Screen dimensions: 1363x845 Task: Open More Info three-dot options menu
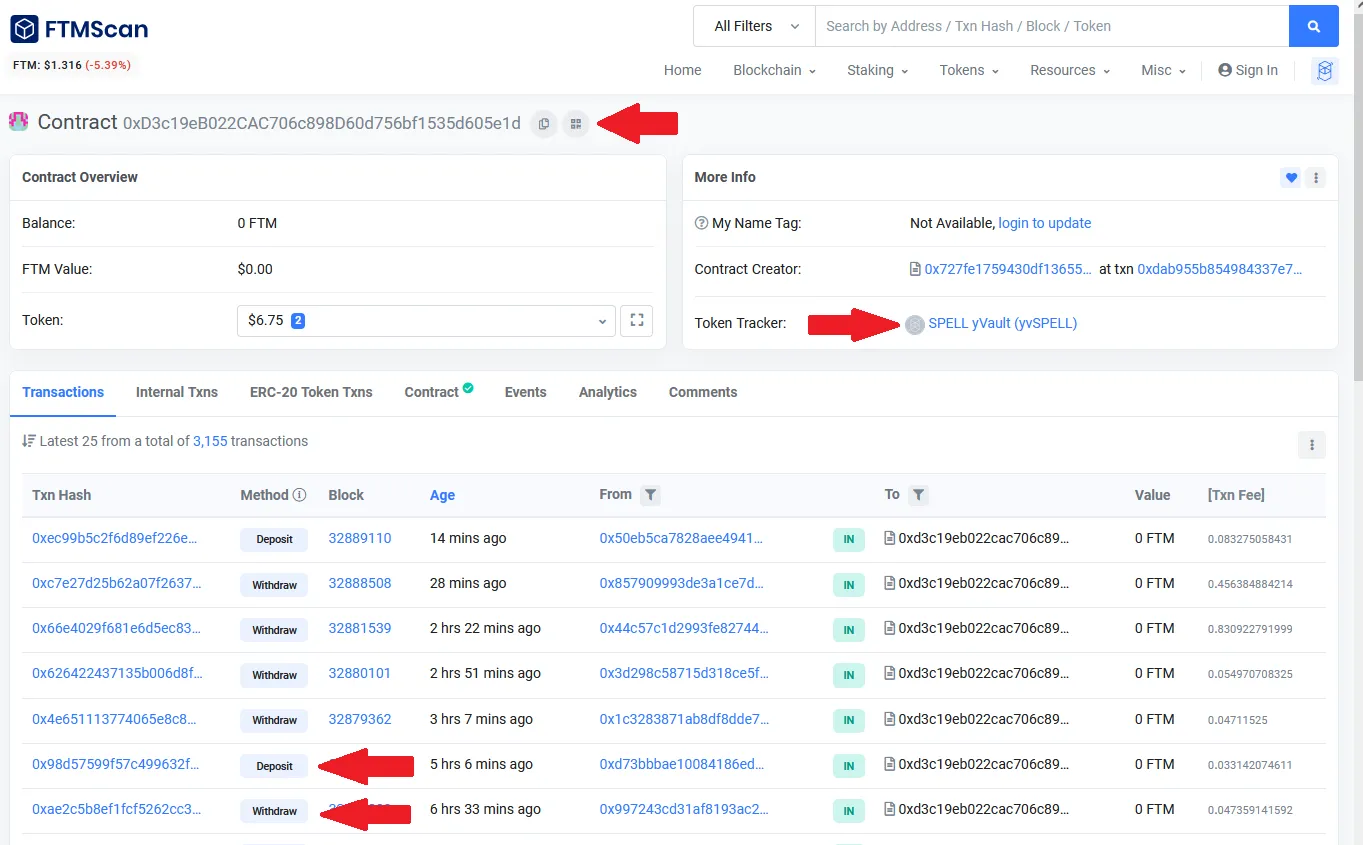1316,178
